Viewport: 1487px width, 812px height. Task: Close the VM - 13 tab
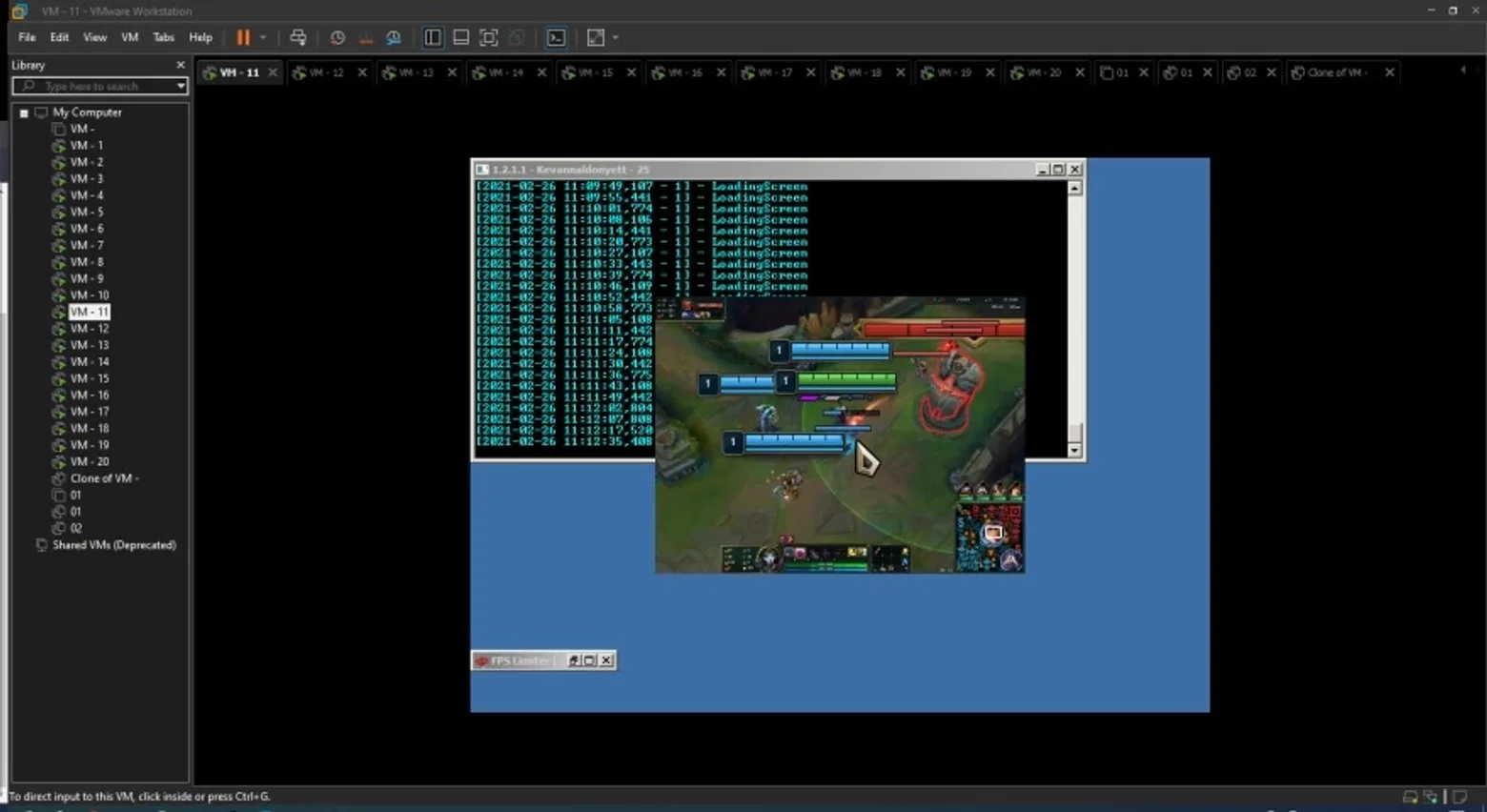(x=452, y=72)
